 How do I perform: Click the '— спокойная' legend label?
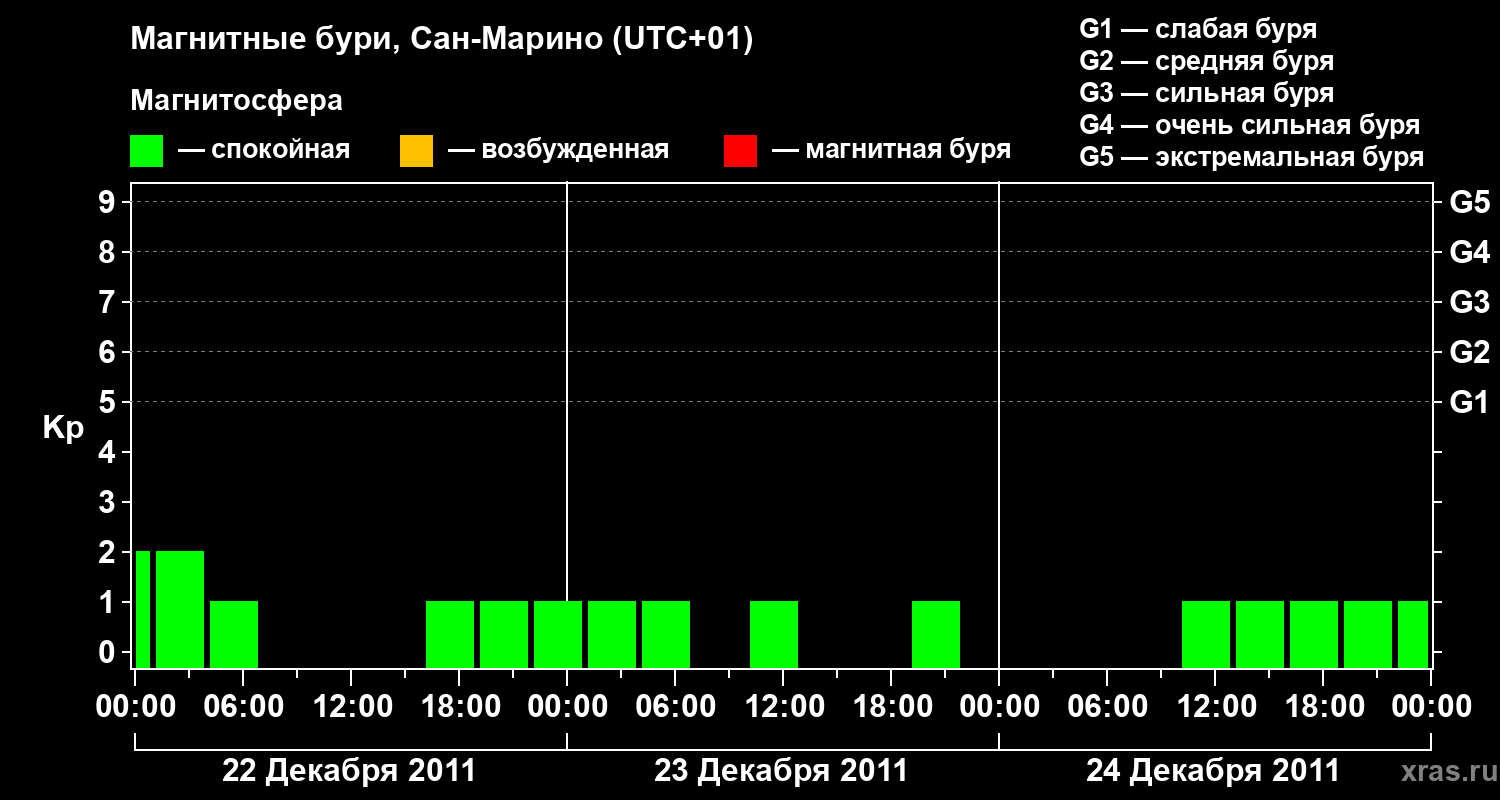(x=264, y=151)
